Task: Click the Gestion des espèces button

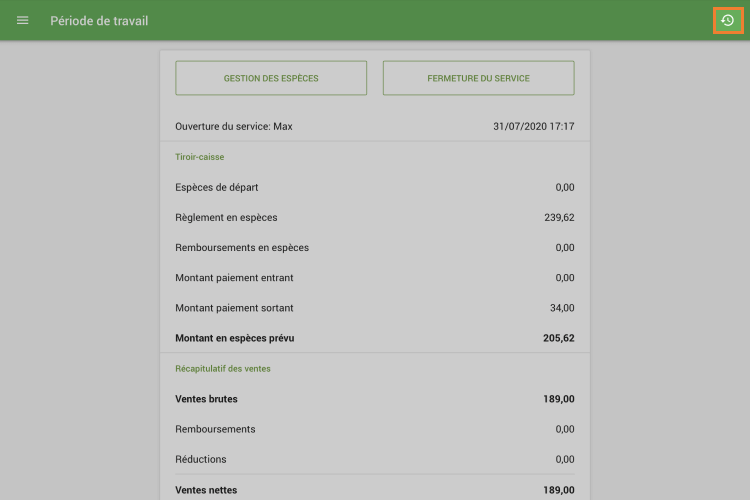Action: click(x=271, y=78)
